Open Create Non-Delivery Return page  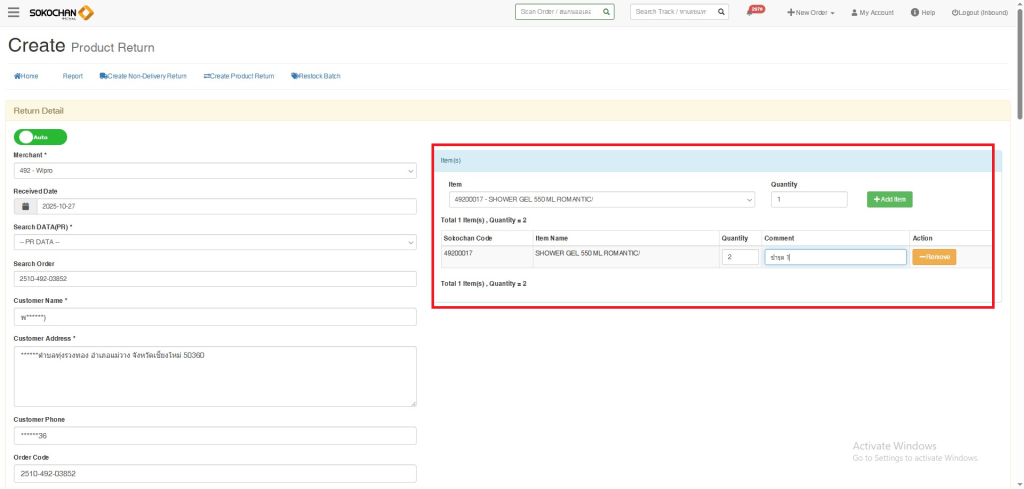click(x=143, y=76)
